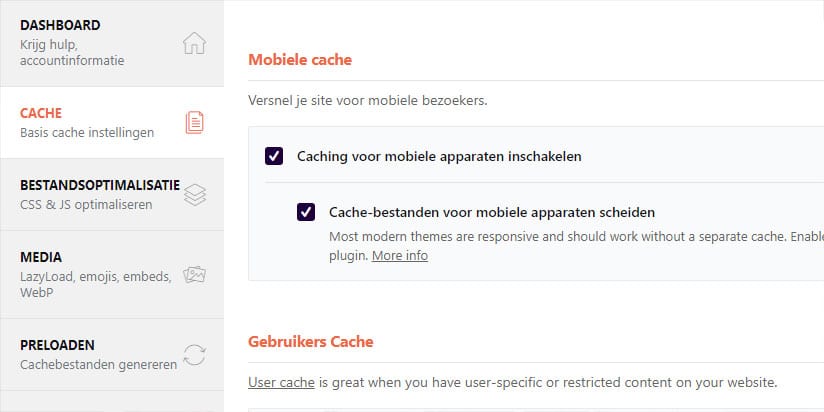Click the Cache document icon in sidebar

(195, 122)
